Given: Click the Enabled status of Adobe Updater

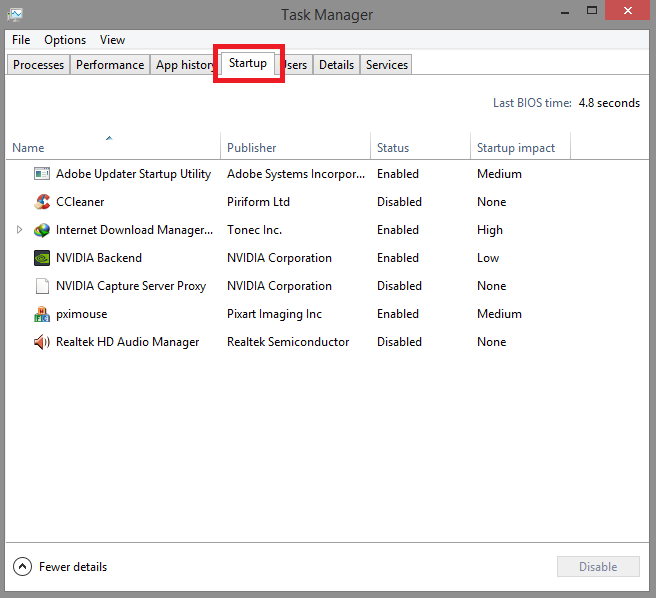Looking at the screenshot, I should [397, 174].
